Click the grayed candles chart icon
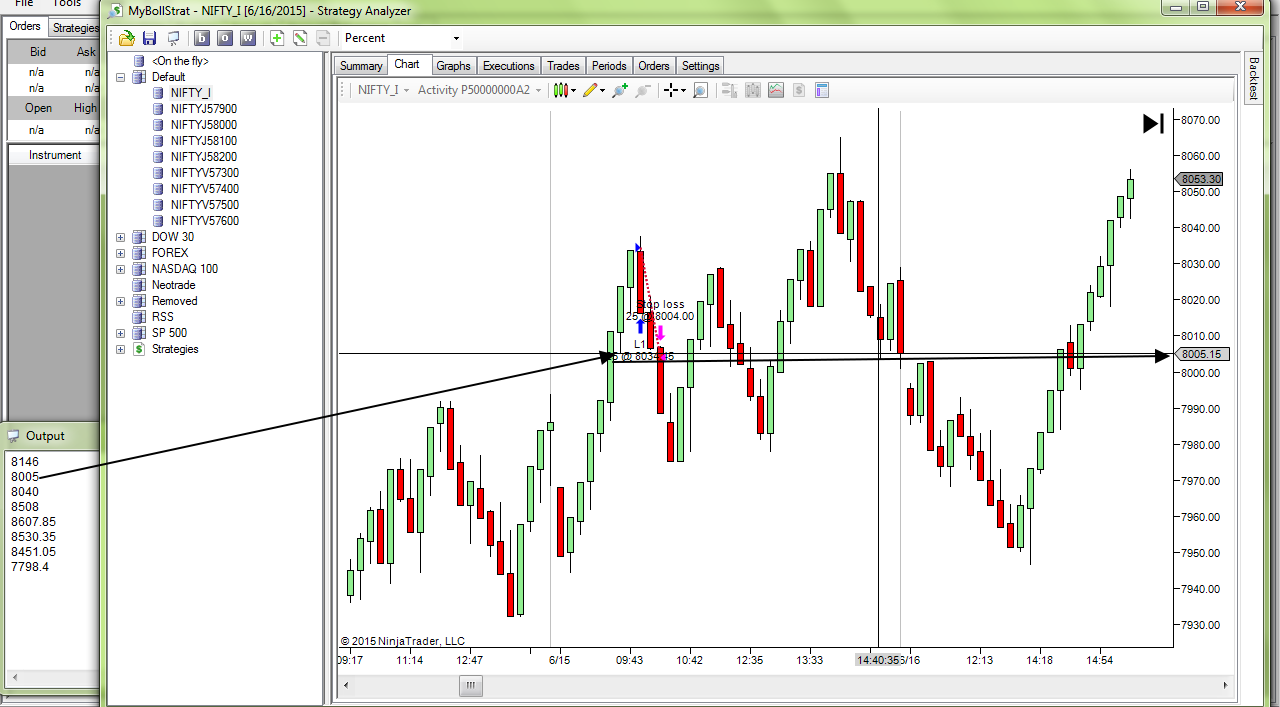 [x=752, y=90]
